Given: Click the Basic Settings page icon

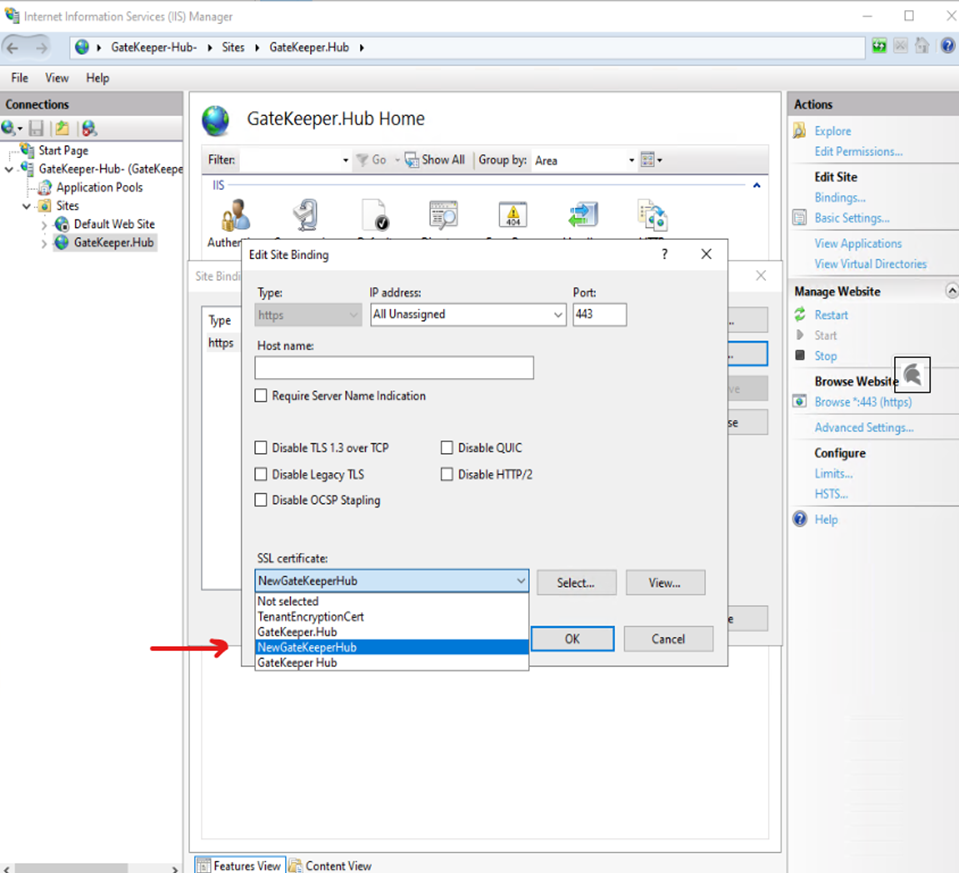Looking at the screenshot, I should (x=799, y=218).
